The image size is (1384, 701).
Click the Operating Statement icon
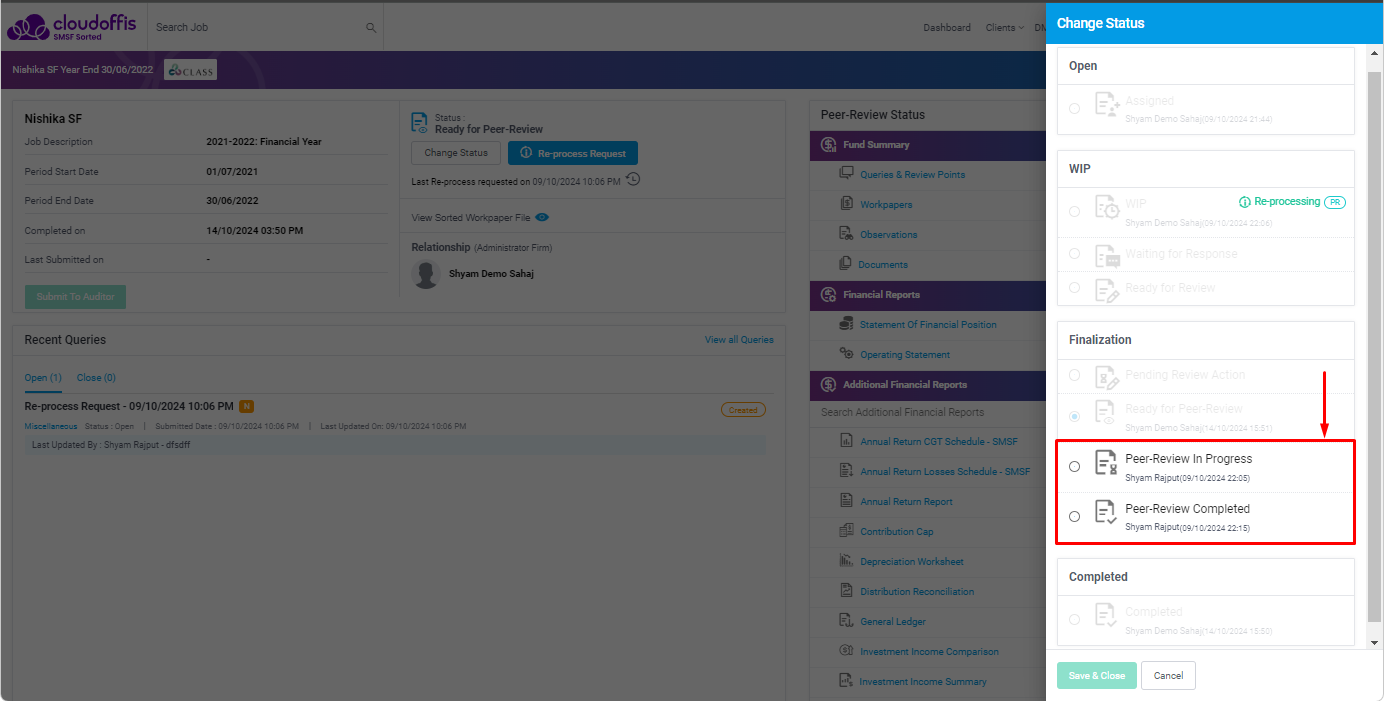point(846,354)
